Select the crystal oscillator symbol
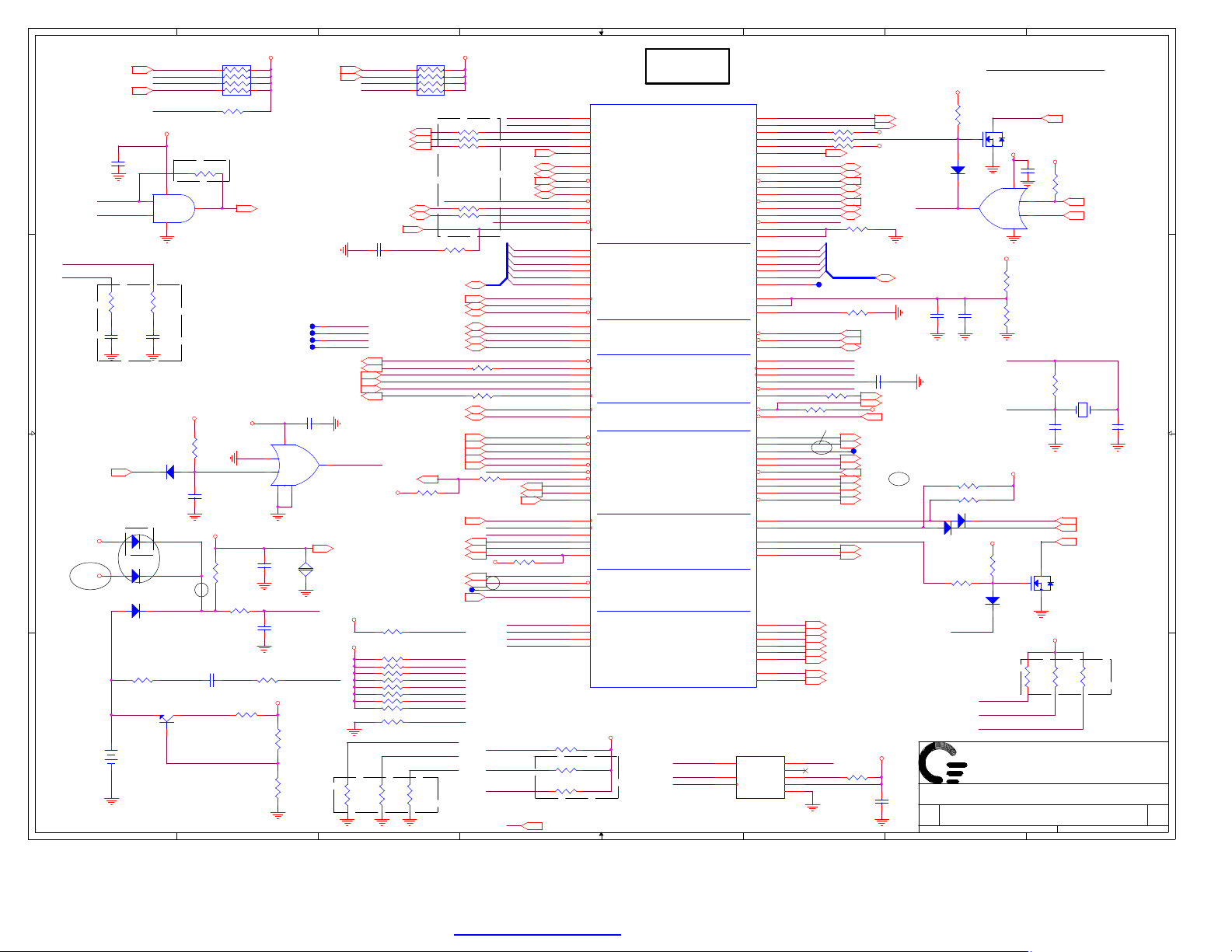This screenshot has width=1232, height=952. [1083, 410]
